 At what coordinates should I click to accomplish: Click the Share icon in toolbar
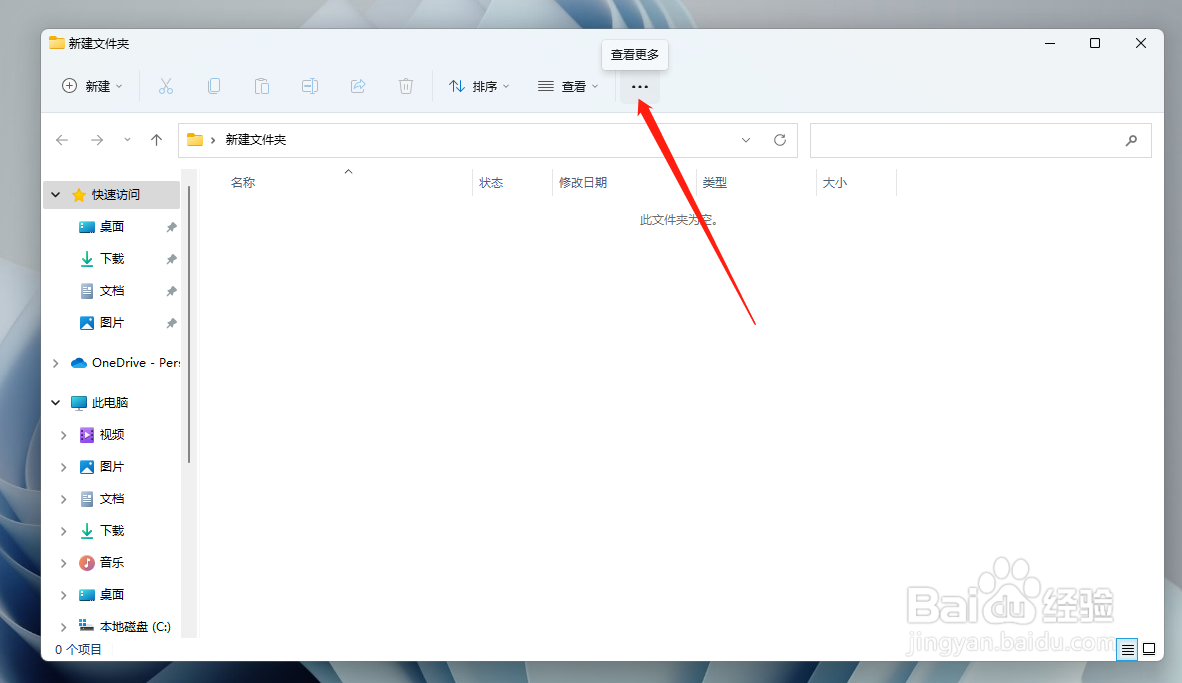[x=358, y=87]
